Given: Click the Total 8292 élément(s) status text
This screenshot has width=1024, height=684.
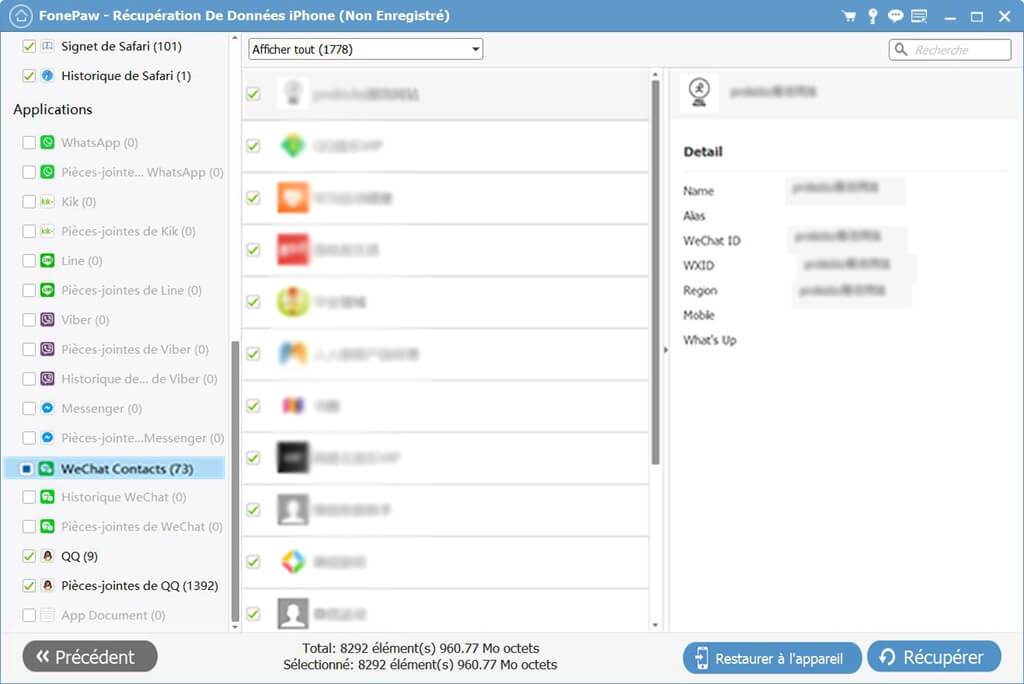Looking at the screenshot, I should click(x=421, y=648).
